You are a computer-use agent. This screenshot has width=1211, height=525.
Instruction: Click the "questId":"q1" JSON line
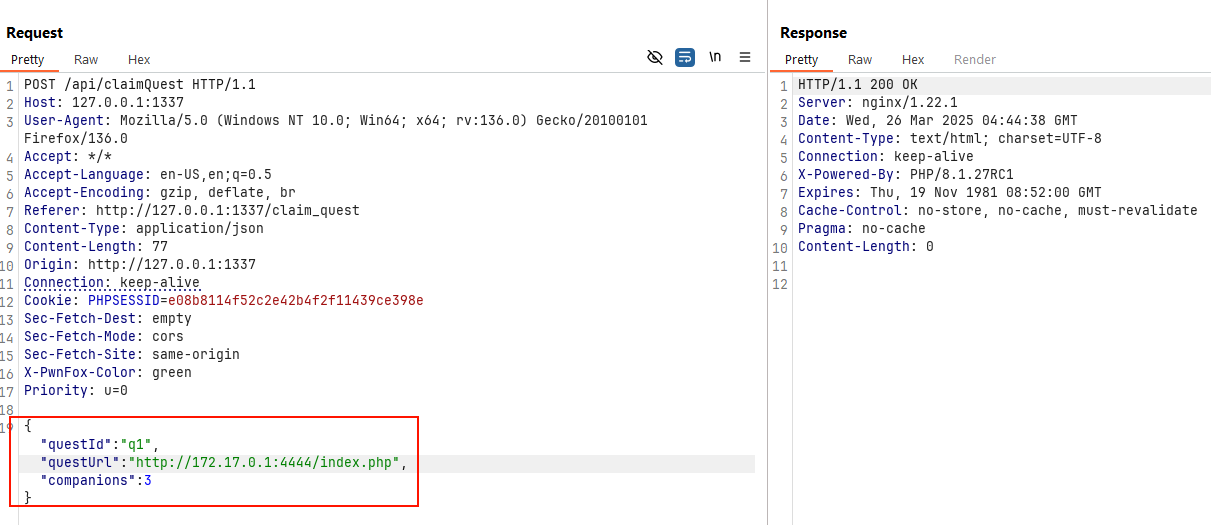100,445
